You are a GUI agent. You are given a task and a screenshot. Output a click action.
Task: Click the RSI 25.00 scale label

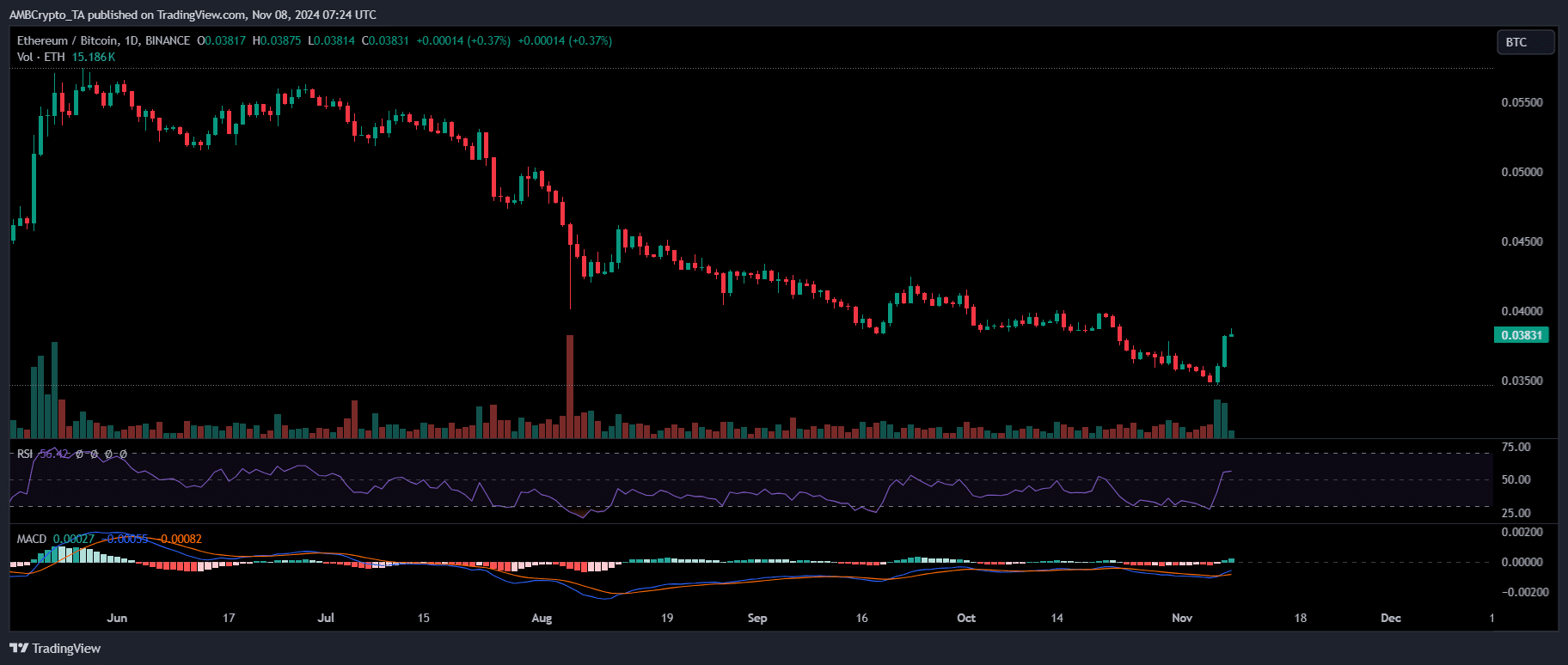point(1516,513)
